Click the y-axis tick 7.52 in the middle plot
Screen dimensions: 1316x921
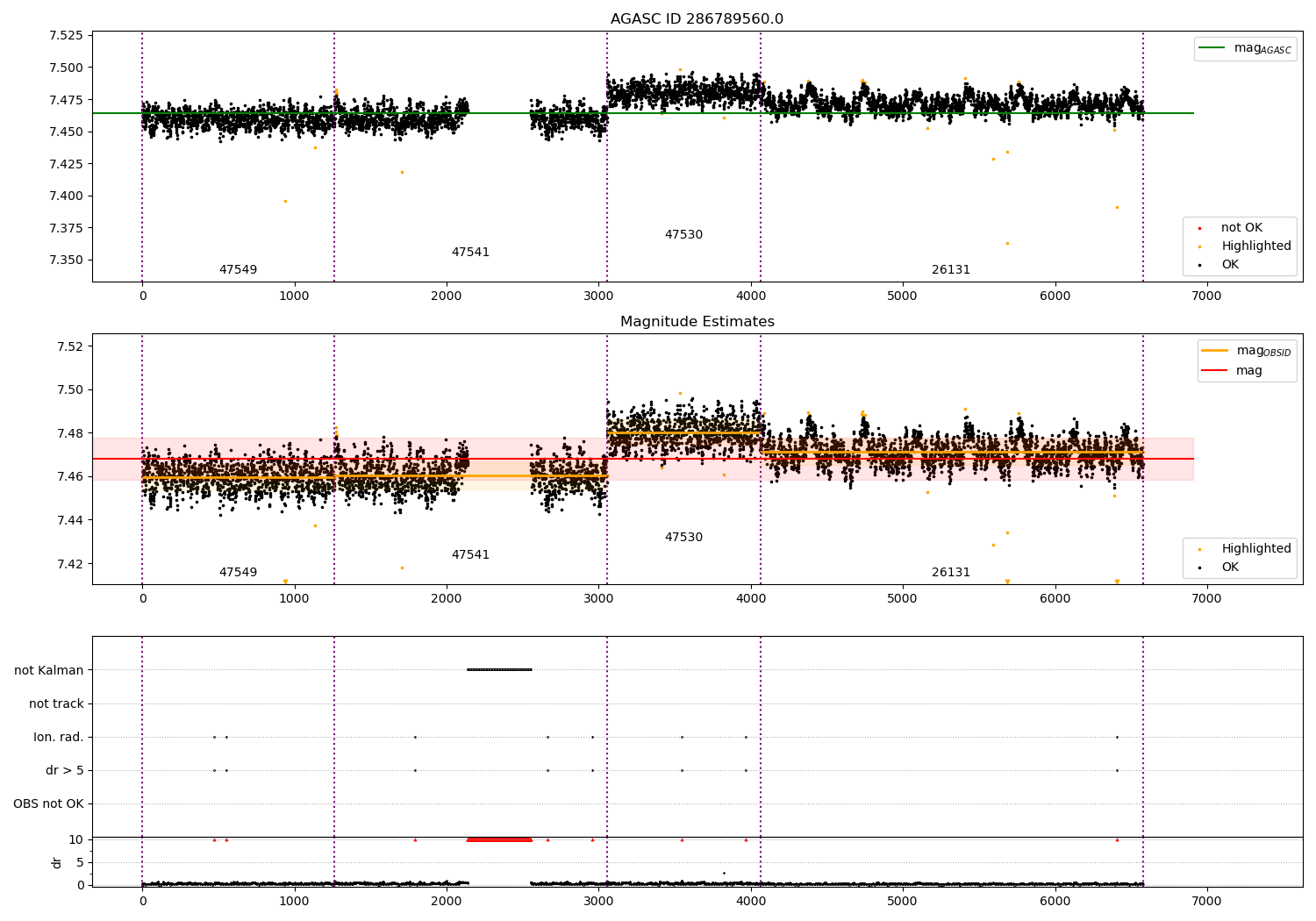coord(70,346)
